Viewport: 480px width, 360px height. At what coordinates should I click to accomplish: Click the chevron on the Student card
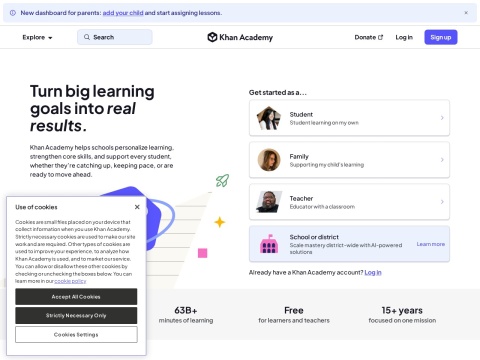pos(442,118)
